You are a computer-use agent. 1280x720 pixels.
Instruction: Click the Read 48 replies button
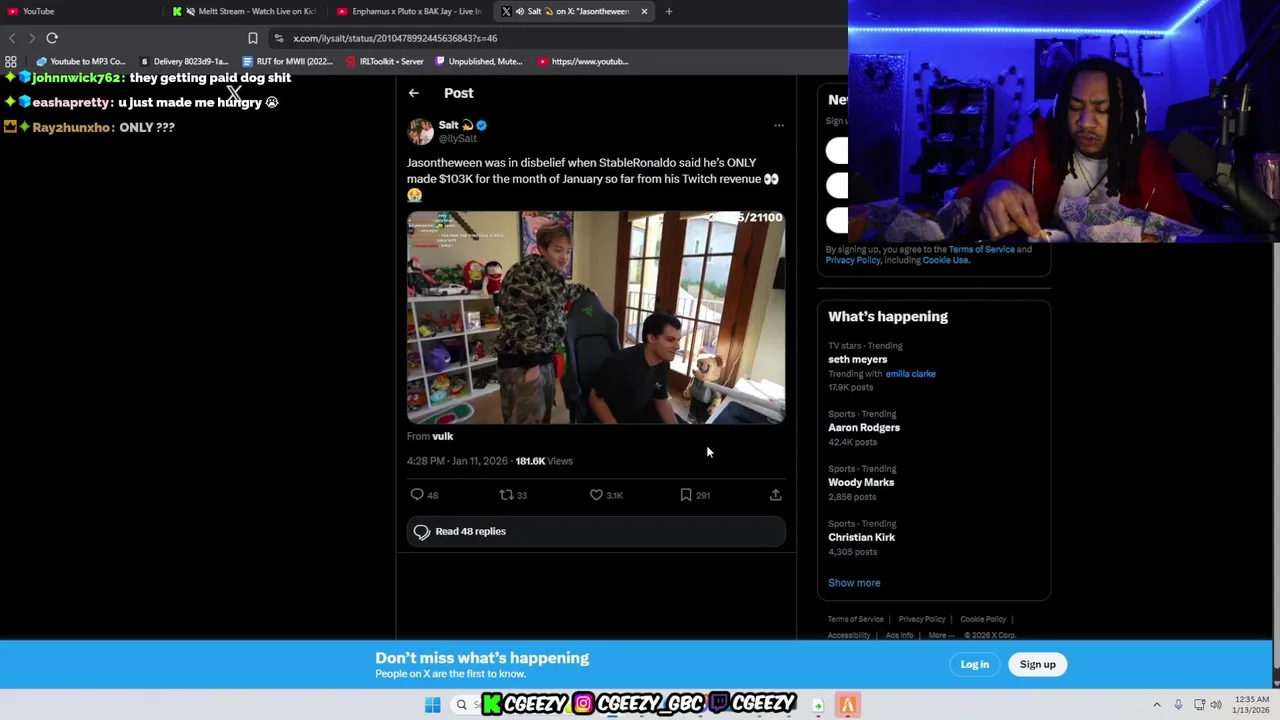tap(596, 531)
